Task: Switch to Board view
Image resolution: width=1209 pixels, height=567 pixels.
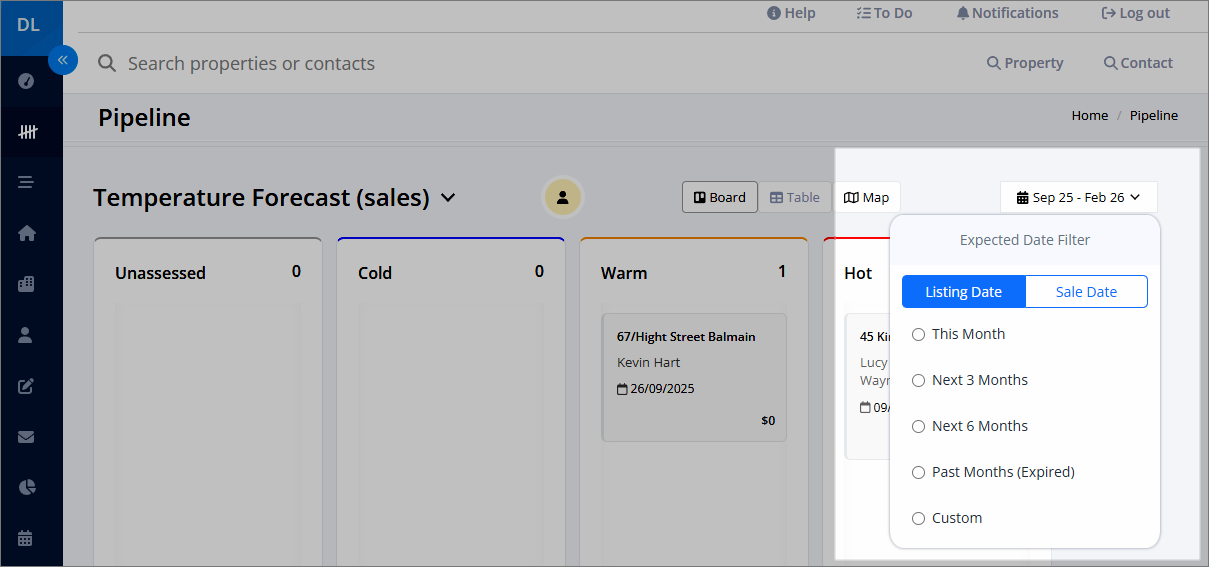Action: tap(720, 197)
